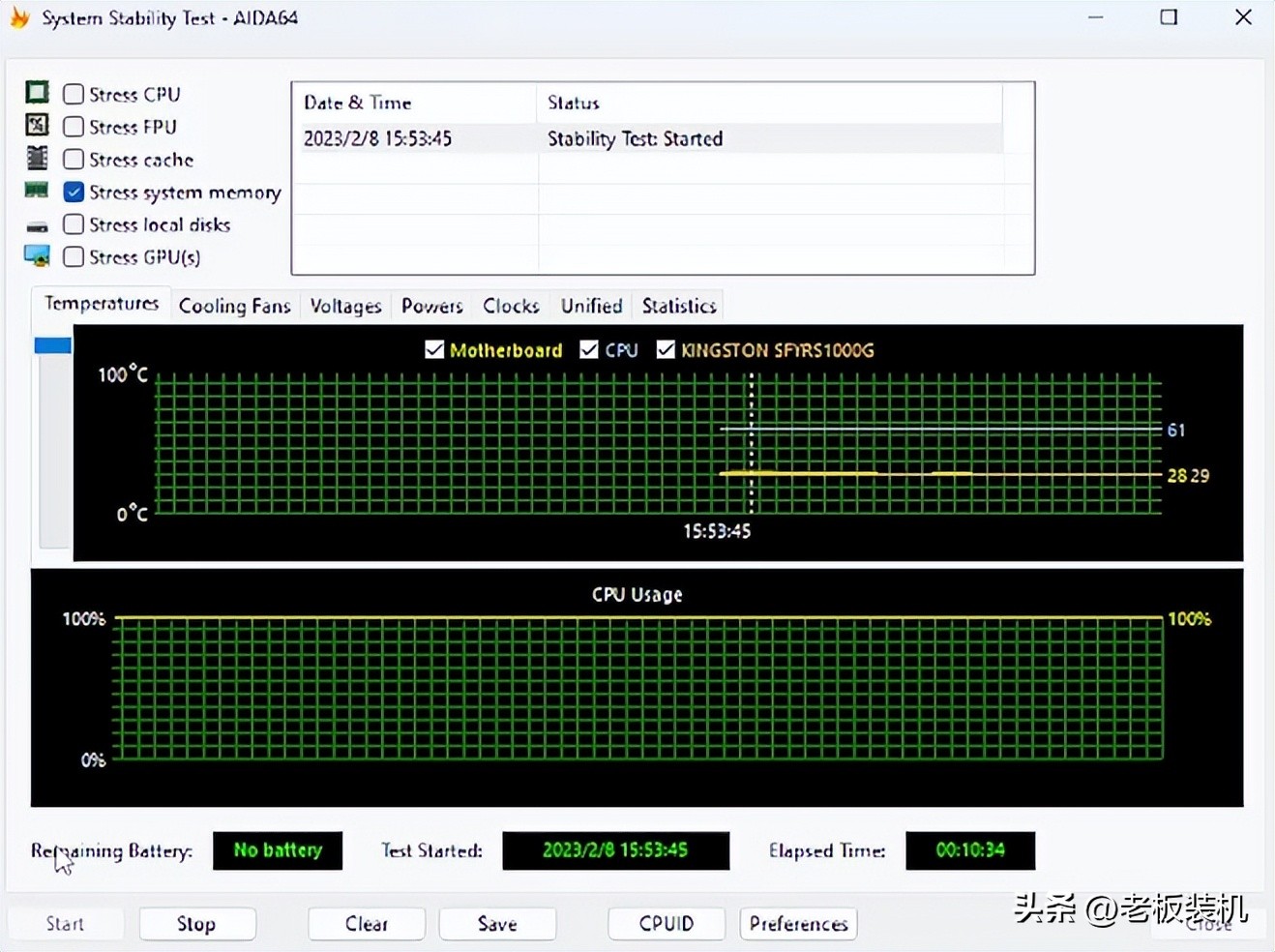Open the Statistics tab
This screenshot has height=952, width=1275.
[677, 305]
